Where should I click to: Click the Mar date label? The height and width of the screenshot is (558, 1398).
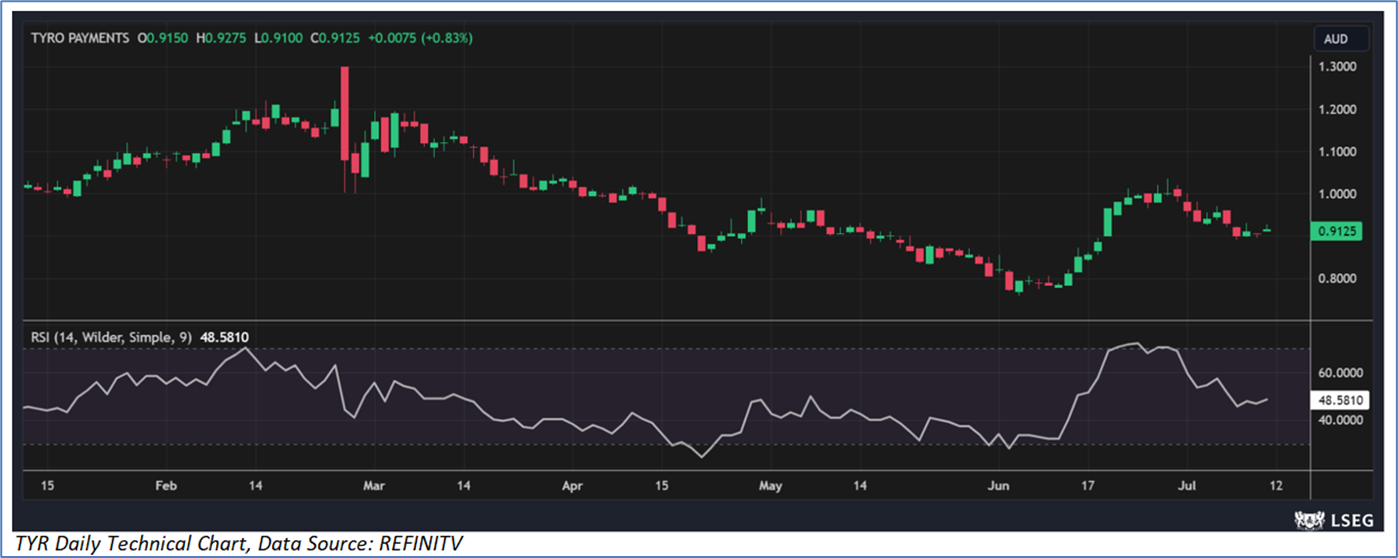pos(374,486)
